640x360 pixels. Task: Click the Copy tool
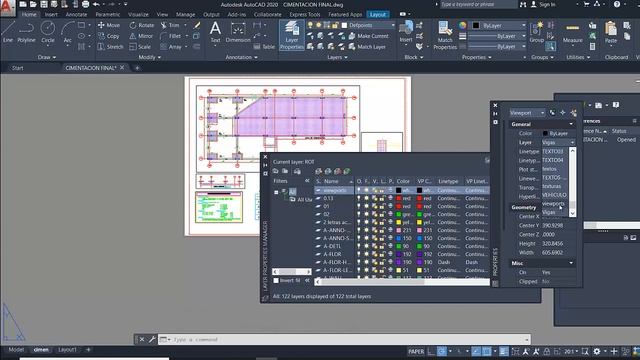tap(109, 36)
